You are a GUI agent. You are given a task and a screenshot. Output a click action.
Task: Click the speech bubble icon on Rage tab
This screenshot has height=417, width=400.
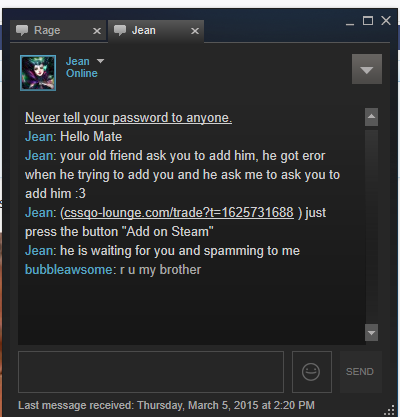(22, 30)
